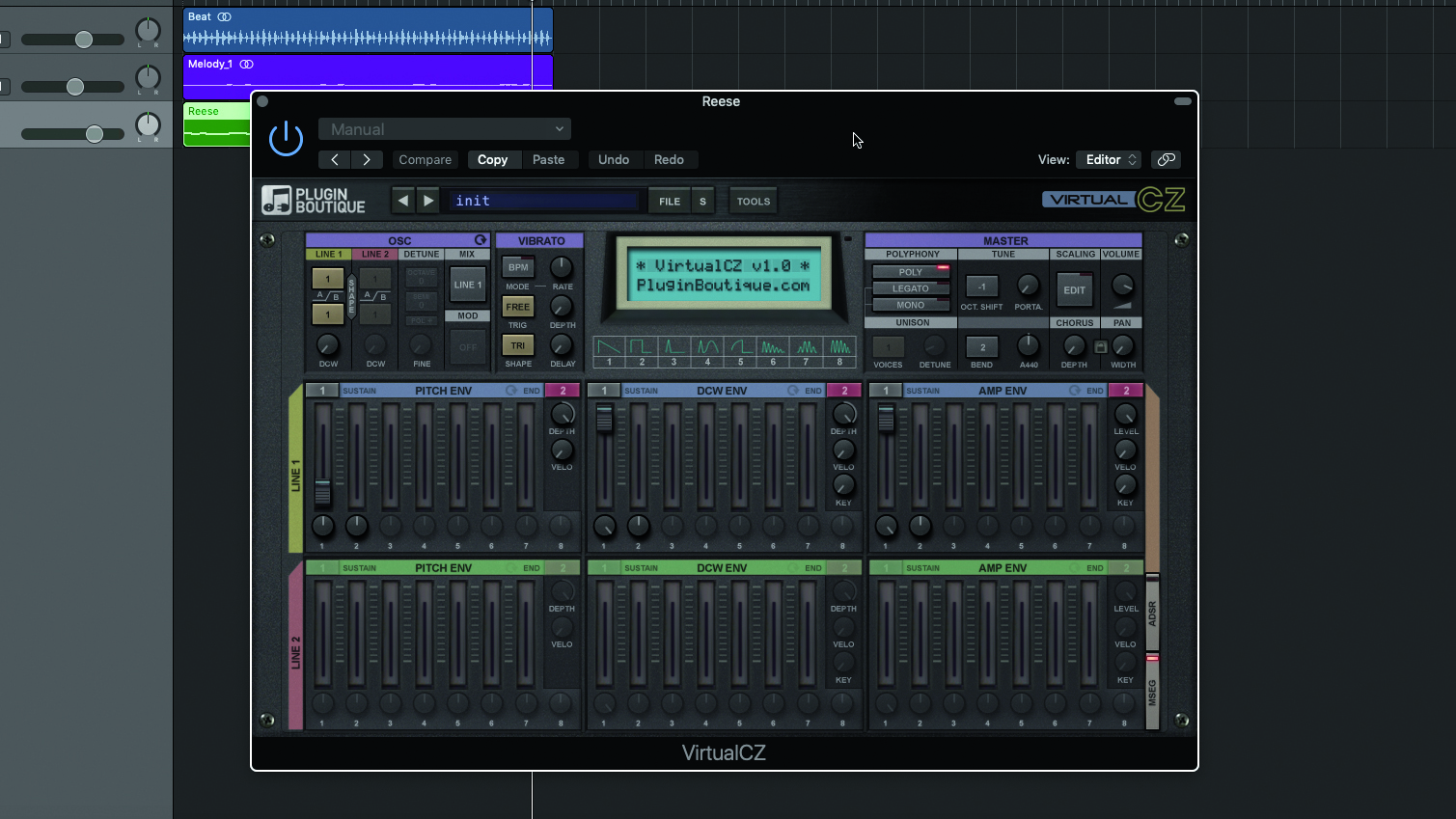Adjust the Melody_1 track volume slider
The image size is (1456, 819).
[x=75, y=87]
